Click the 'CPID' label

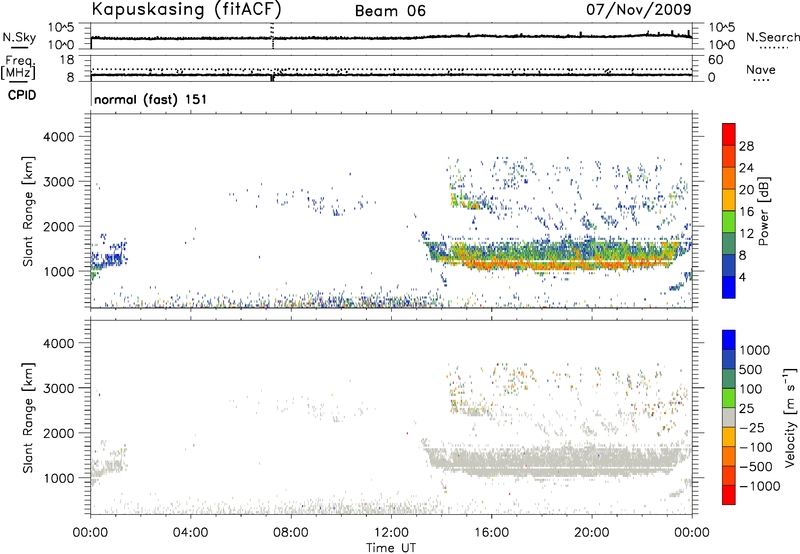pyautogui.click(x=22, y=95)
